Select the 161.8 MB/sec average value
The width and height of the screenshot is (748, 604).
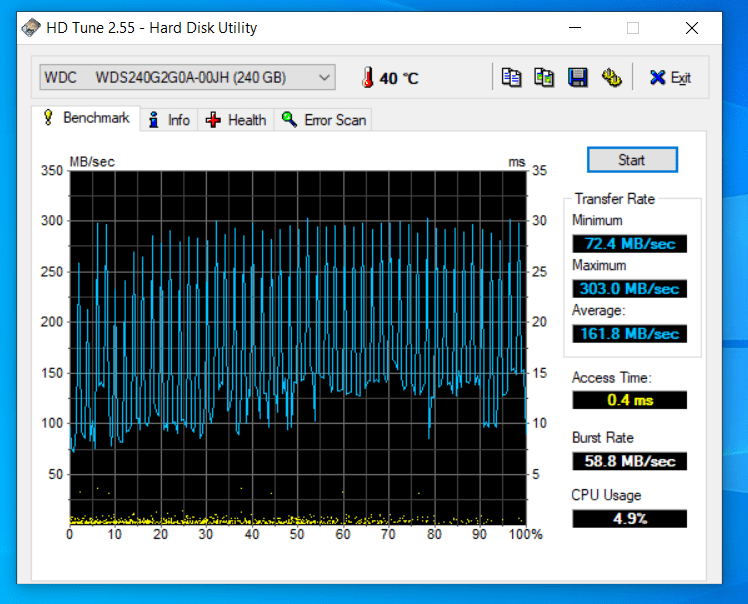[630, 333]
